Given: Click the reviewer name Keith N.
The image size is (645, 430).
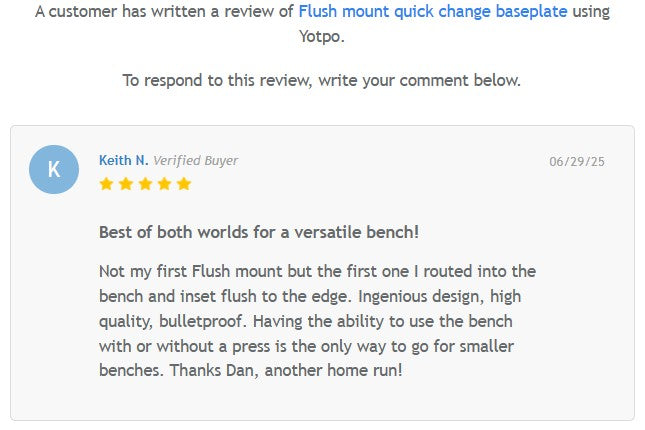Looking at the screenshot, I should click(x=123, y=160).
